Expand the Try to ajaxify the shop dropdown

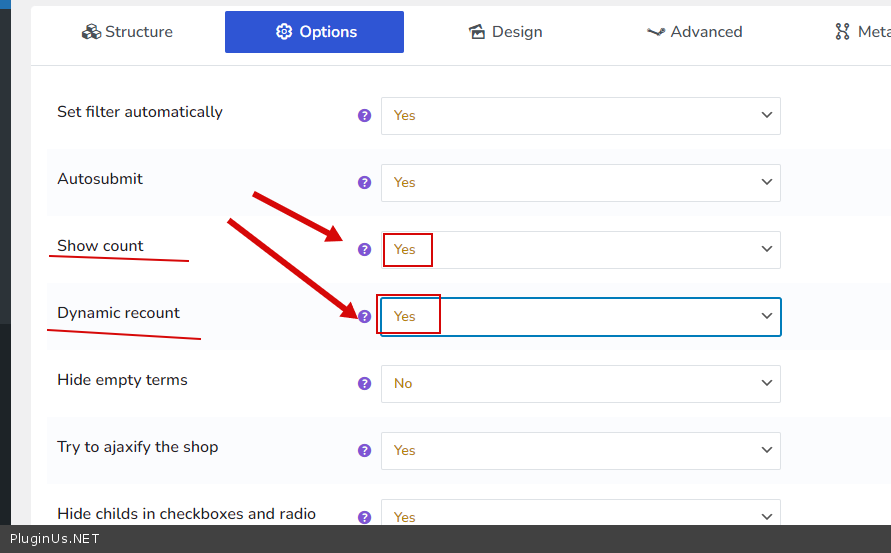point(580,450)
